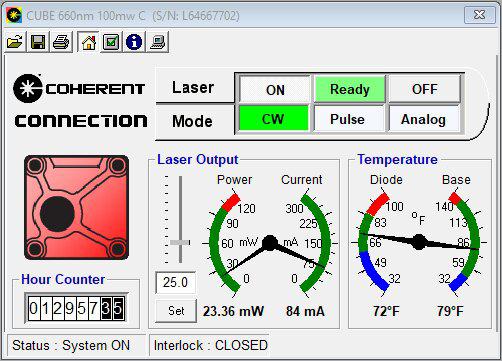Click the Temperature group label

coord(397,160)
